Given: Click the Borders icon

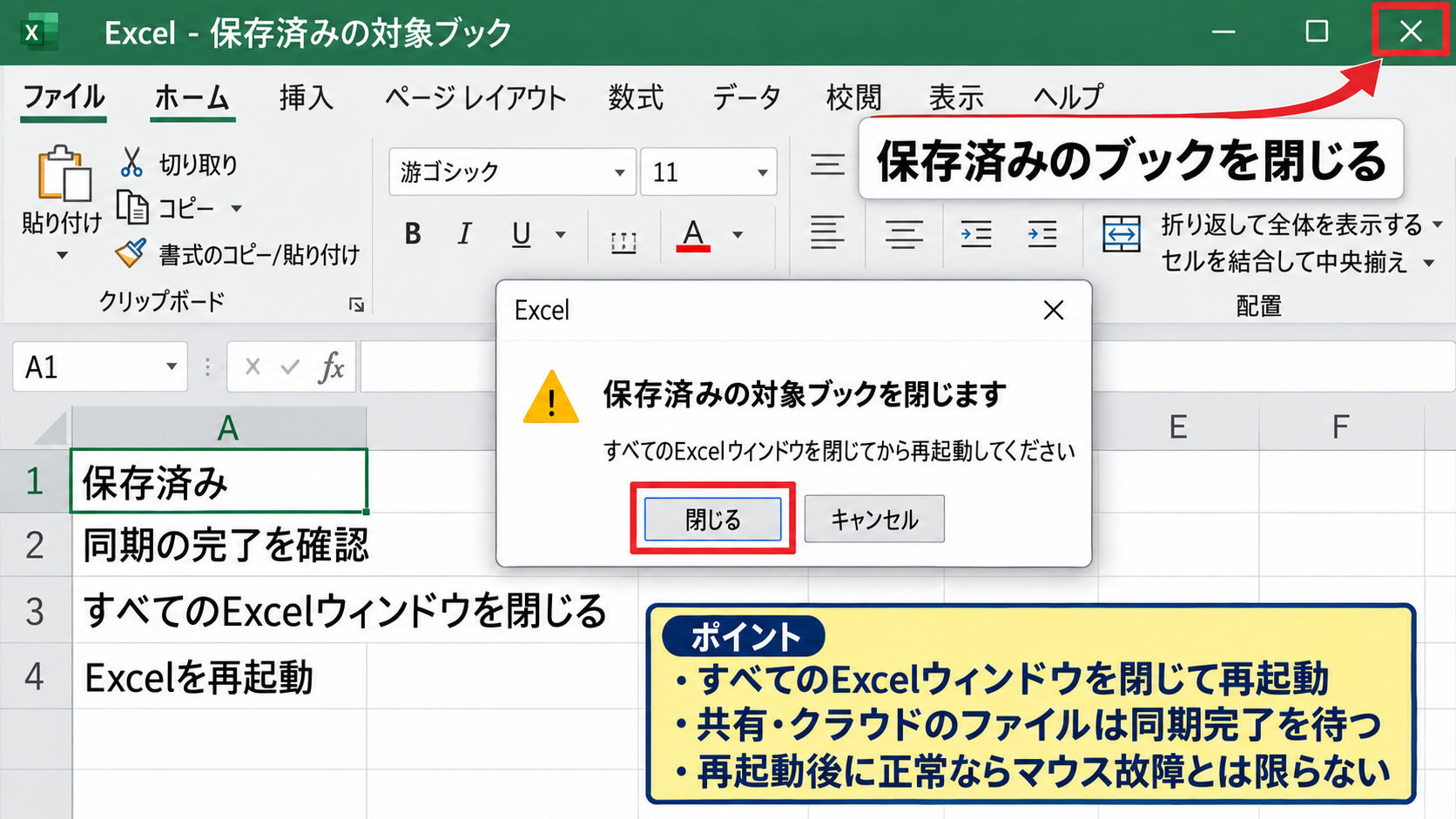Looking at the screenshot, I should (624, 241).
